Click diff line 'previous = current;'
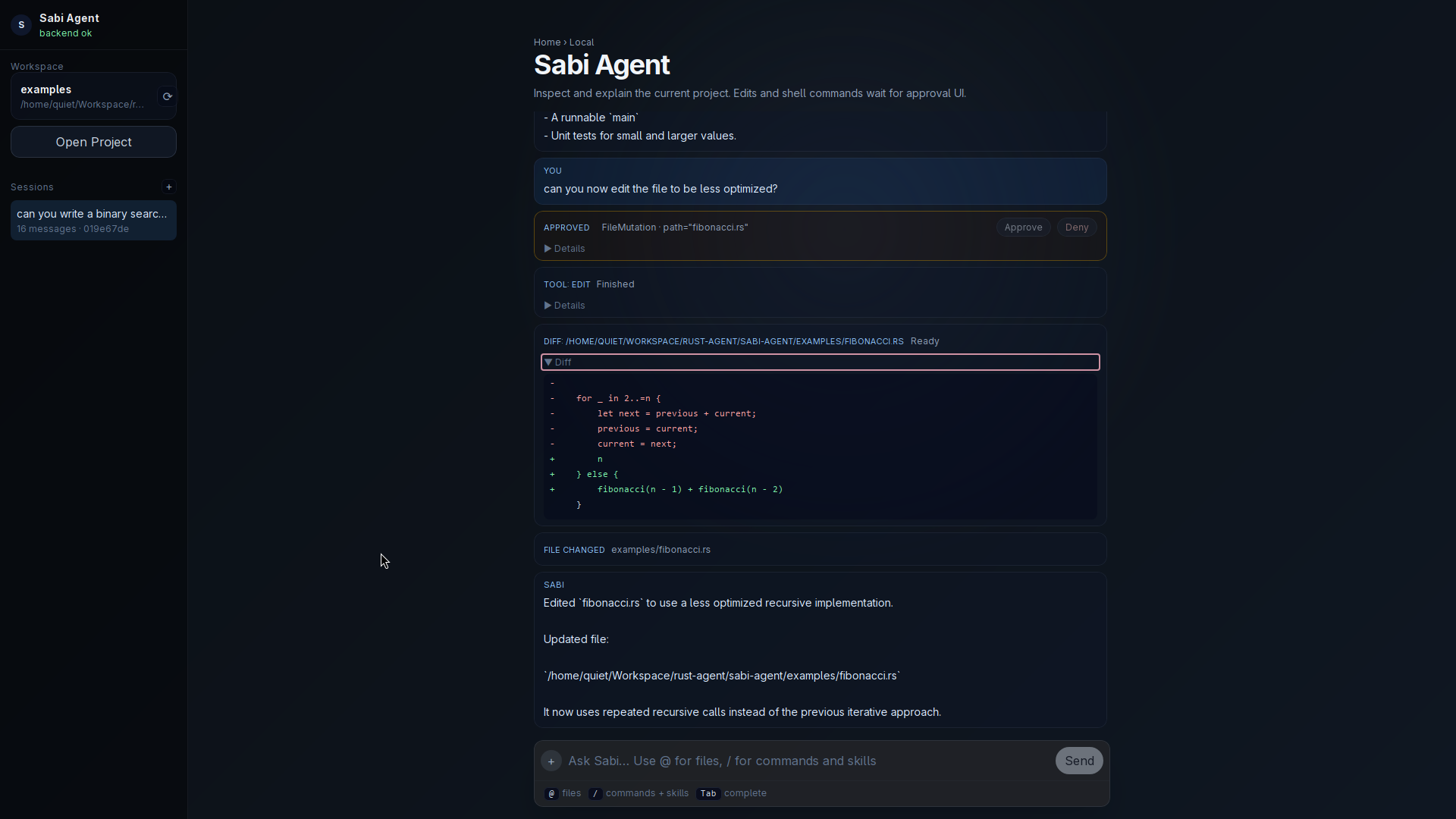 [647, 428]
